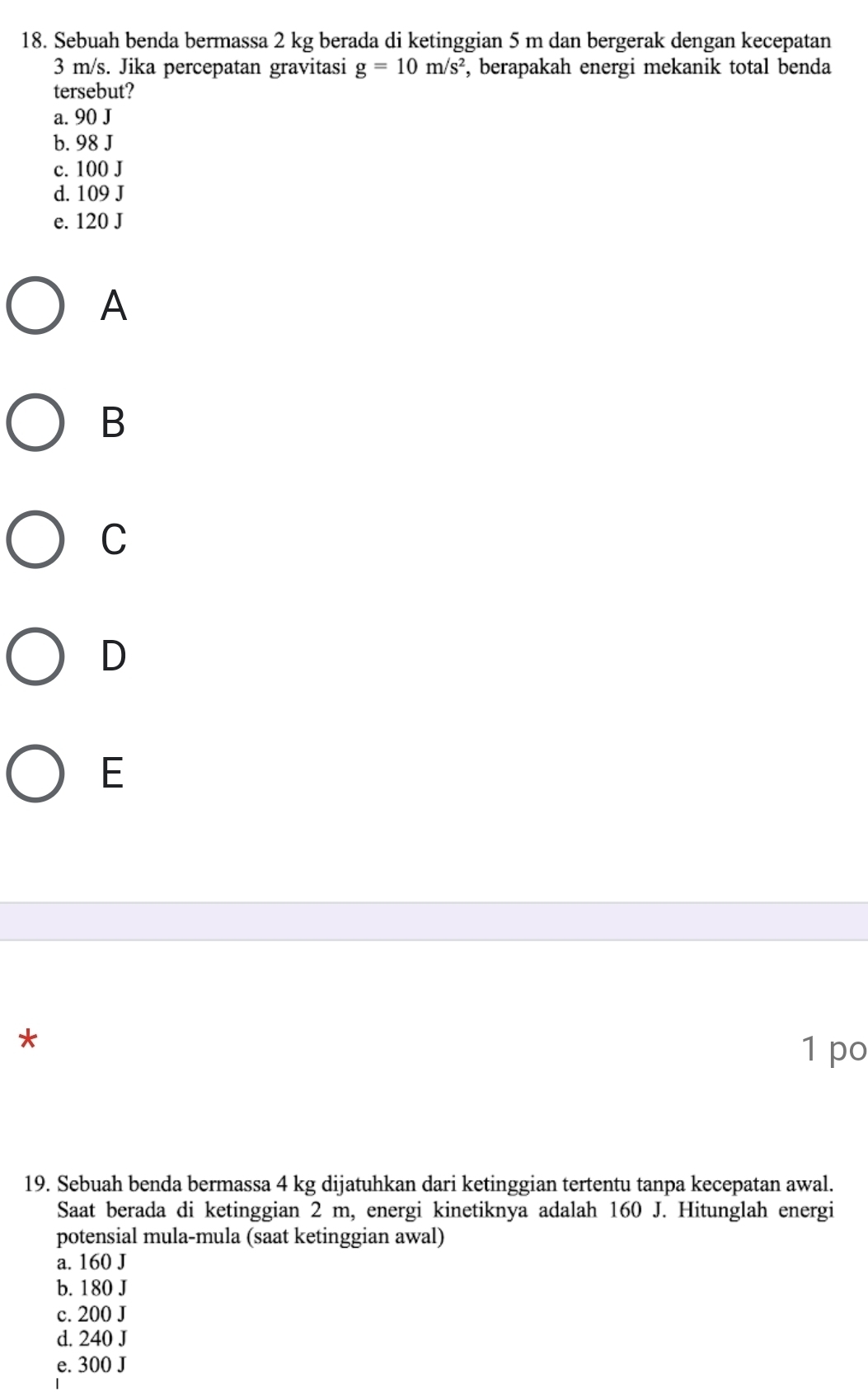Choose the option C radio circle
This screenshot has height=1397, width=868.
[35, 539]
